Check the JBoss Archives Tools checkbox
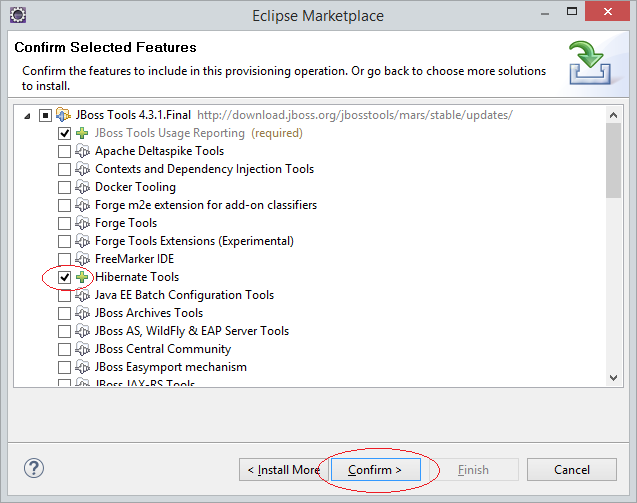 tap(64, 313)
